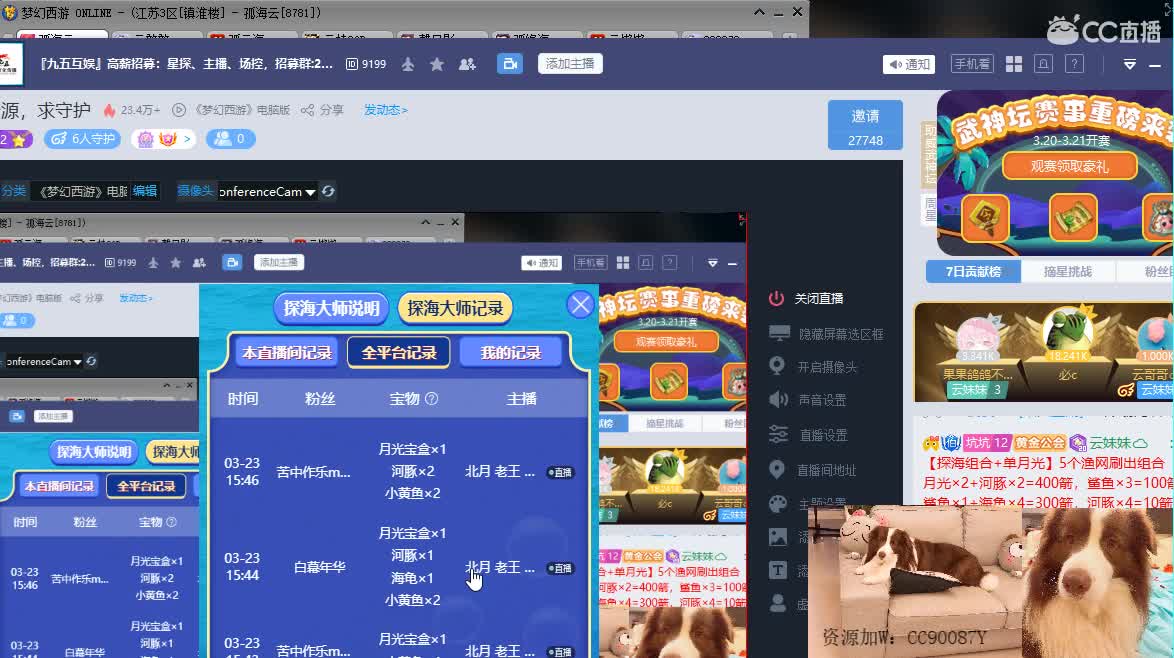Select 隐藏屏幕选区框 option
The width and height of the screenshot is (1174, 658).
[x=841, y=334]
